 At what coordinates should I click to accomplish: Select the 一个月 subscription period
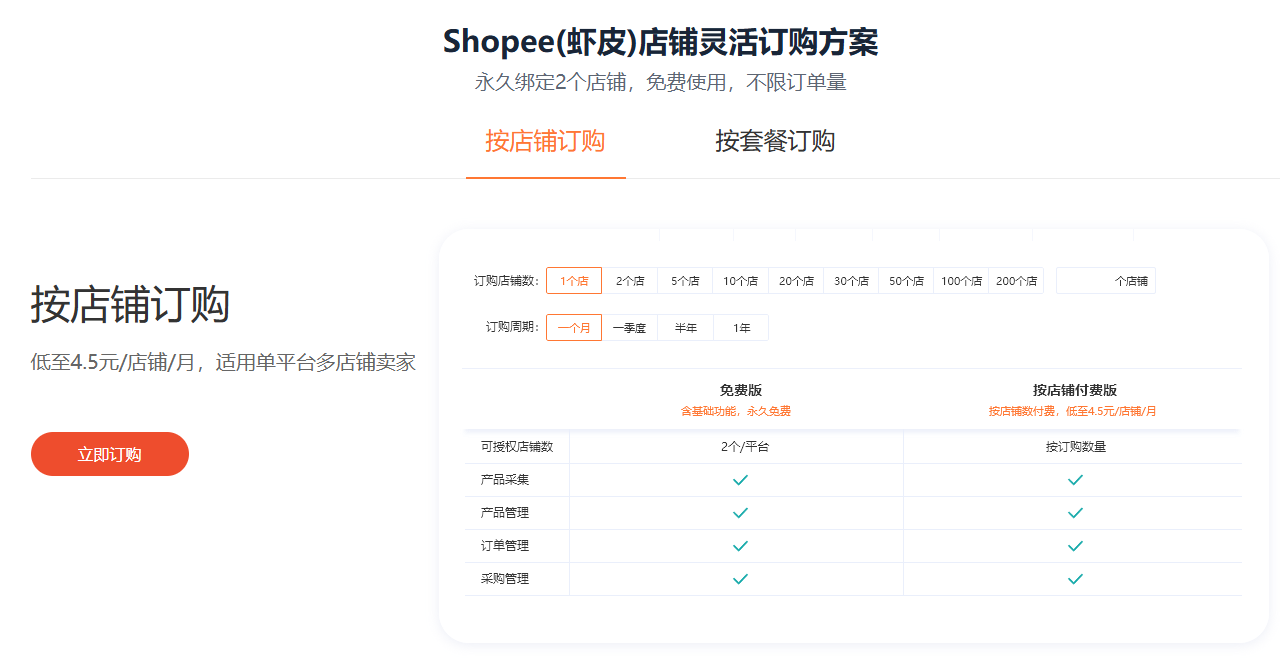pos(574,328)
